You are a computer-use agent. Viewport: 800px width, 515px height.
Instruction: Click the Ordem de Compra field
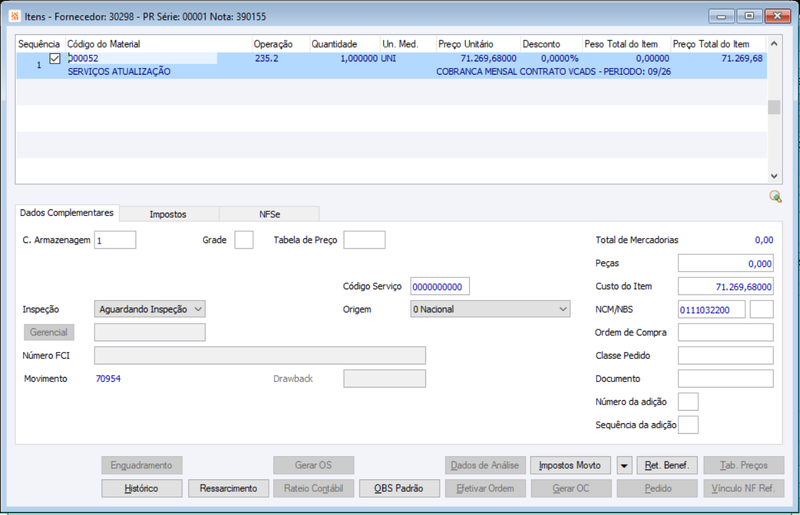726,332
